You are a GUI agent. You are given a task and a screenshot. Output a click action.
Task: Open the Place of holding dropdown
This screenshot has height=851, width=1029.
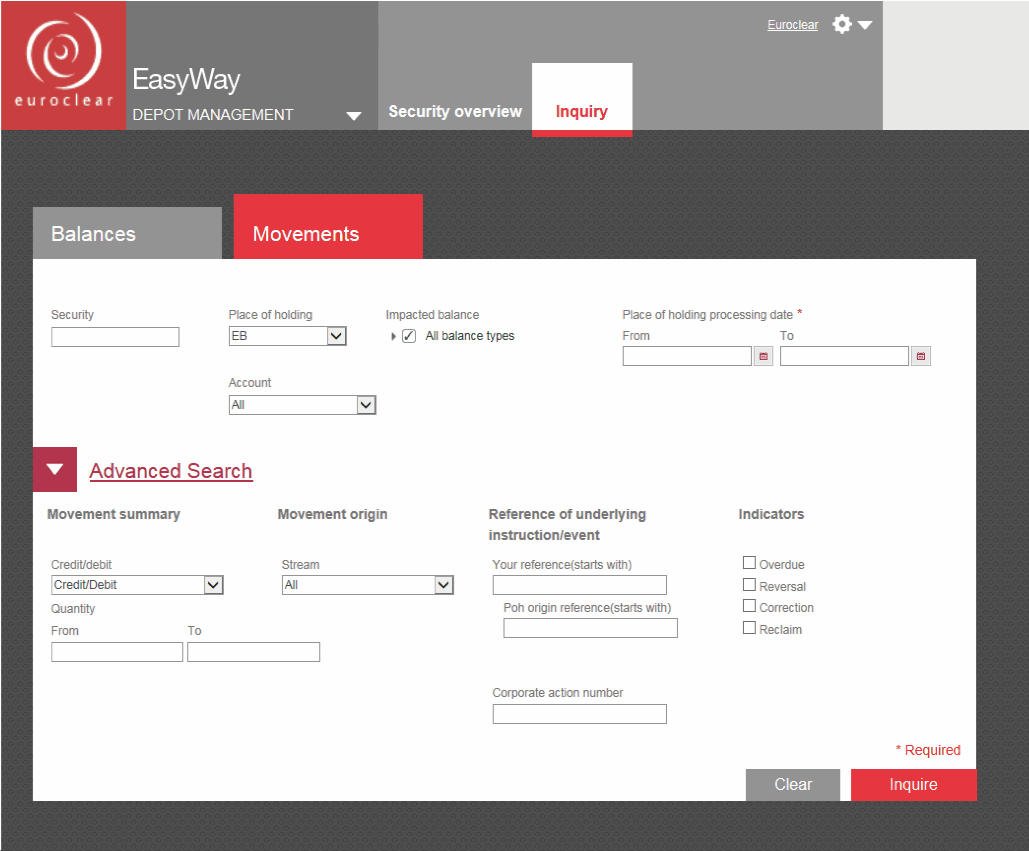point(287,336)
